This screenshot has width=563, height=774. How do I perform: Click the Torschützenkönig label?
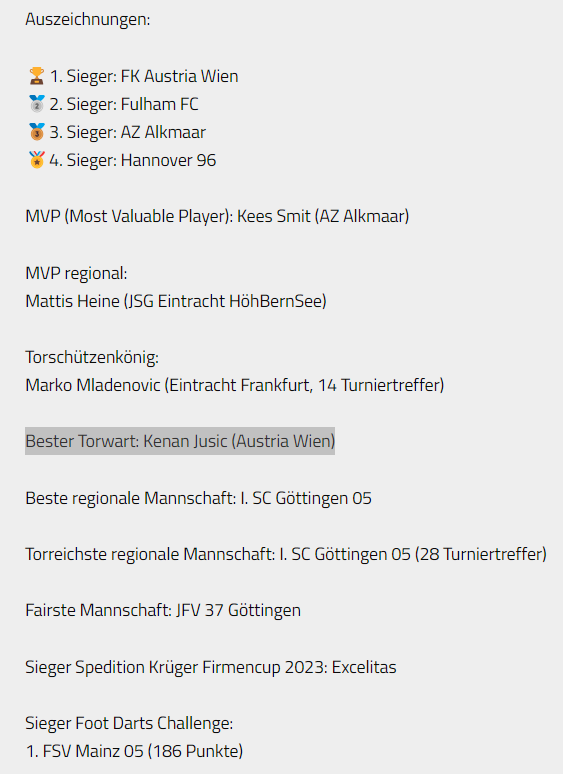pyautogui.click(x=92, y=357)
